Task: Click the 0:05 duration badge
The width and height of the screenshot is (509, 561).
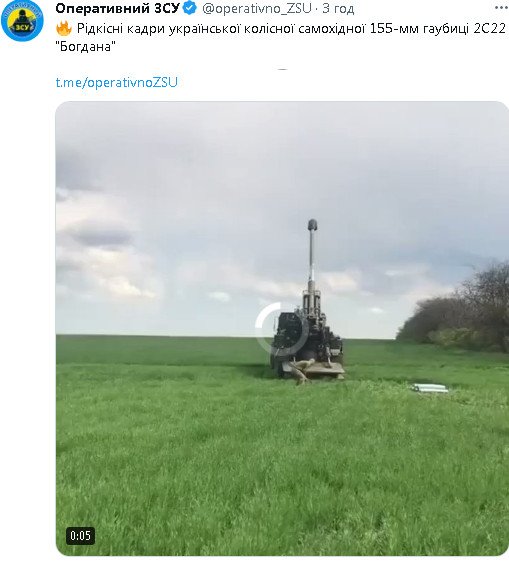Action: 80,536
